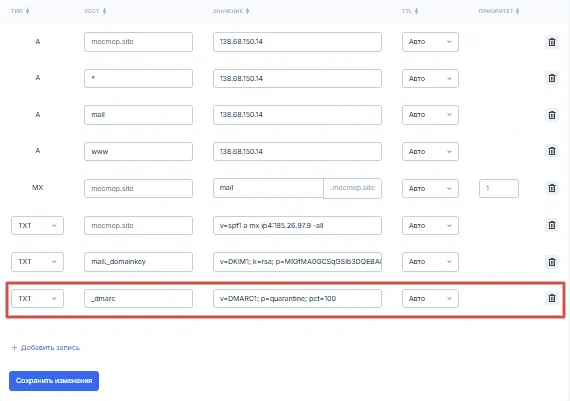Edit the www host field
The image size is (570, 401).
click(x=139, y=152)
